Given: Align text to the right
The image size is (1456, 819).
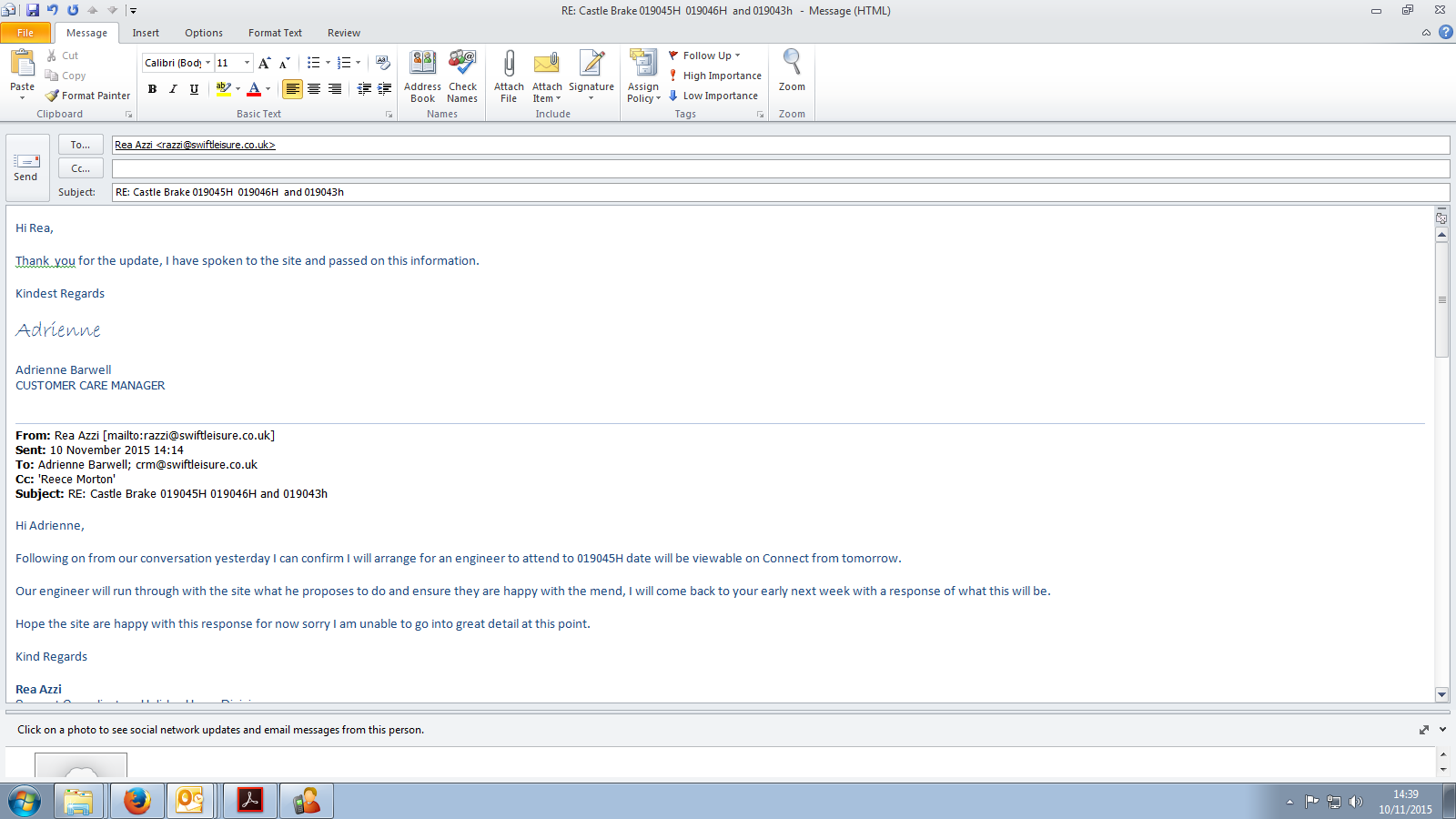Looking at the screenshot, I should [335, 88].
